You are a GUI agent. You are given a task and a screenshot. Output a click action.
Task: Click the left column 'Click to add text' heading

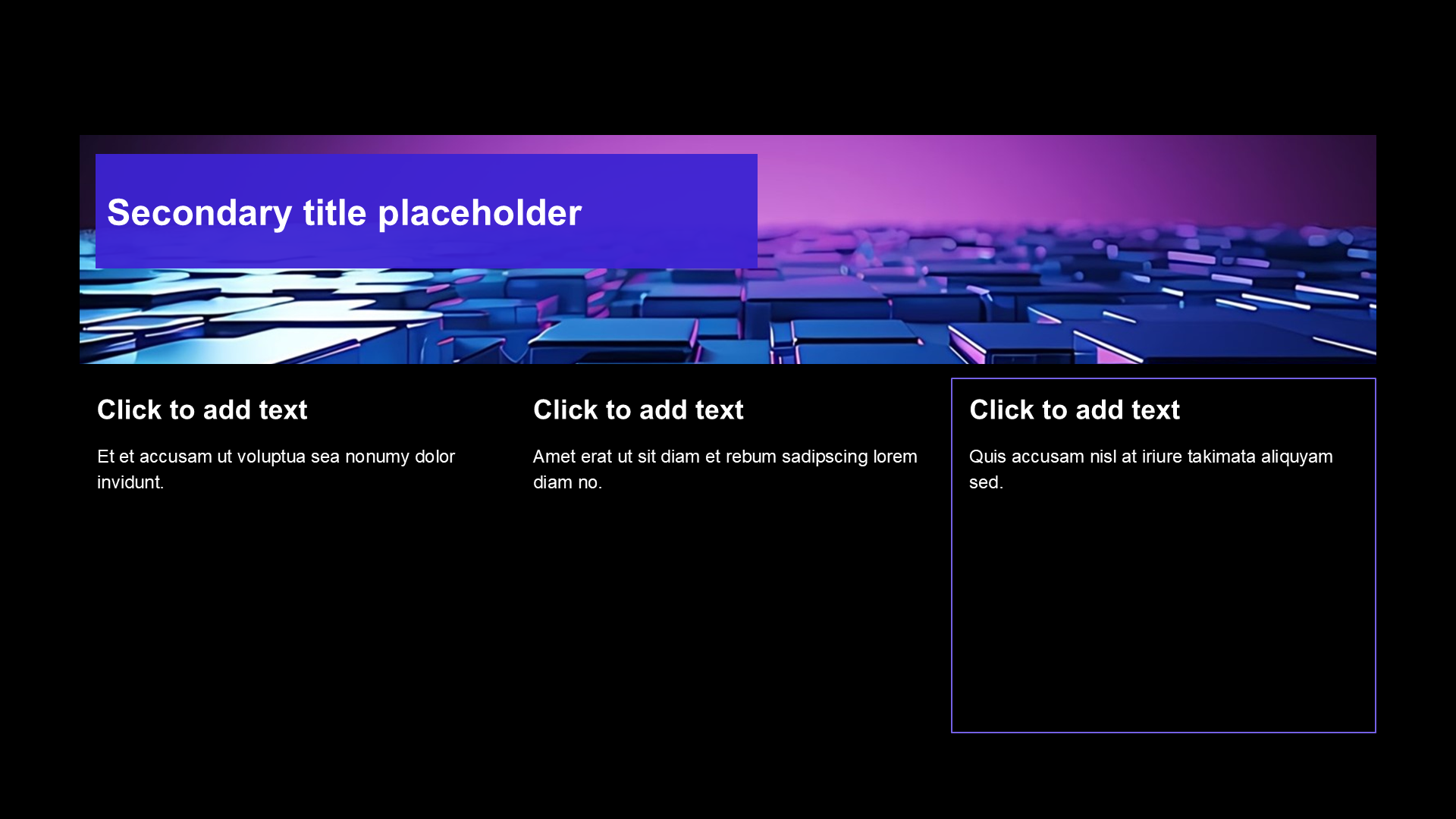(202, 410)
